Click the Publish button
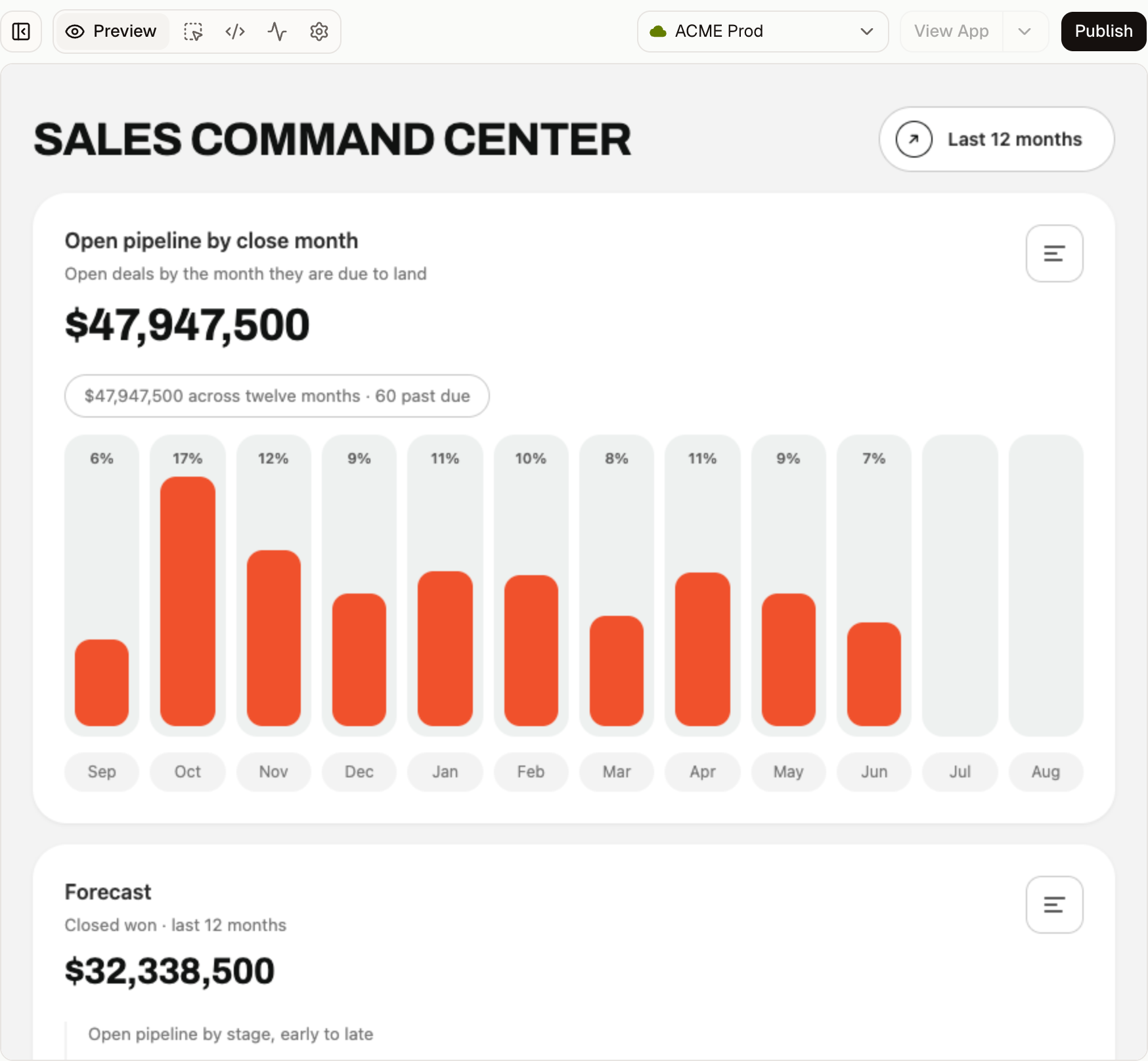This screenshot has height=1061, width=1148. pyautogui.click(x=1103, y=32)
